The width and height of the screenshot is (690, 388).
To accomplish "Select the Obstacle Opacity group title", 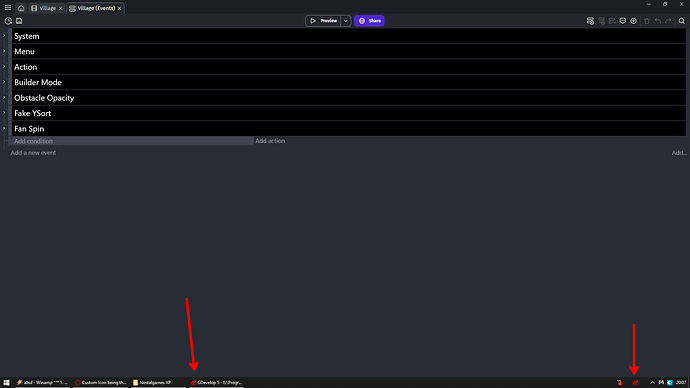I will pyautogui.click(x=44, y=98).
